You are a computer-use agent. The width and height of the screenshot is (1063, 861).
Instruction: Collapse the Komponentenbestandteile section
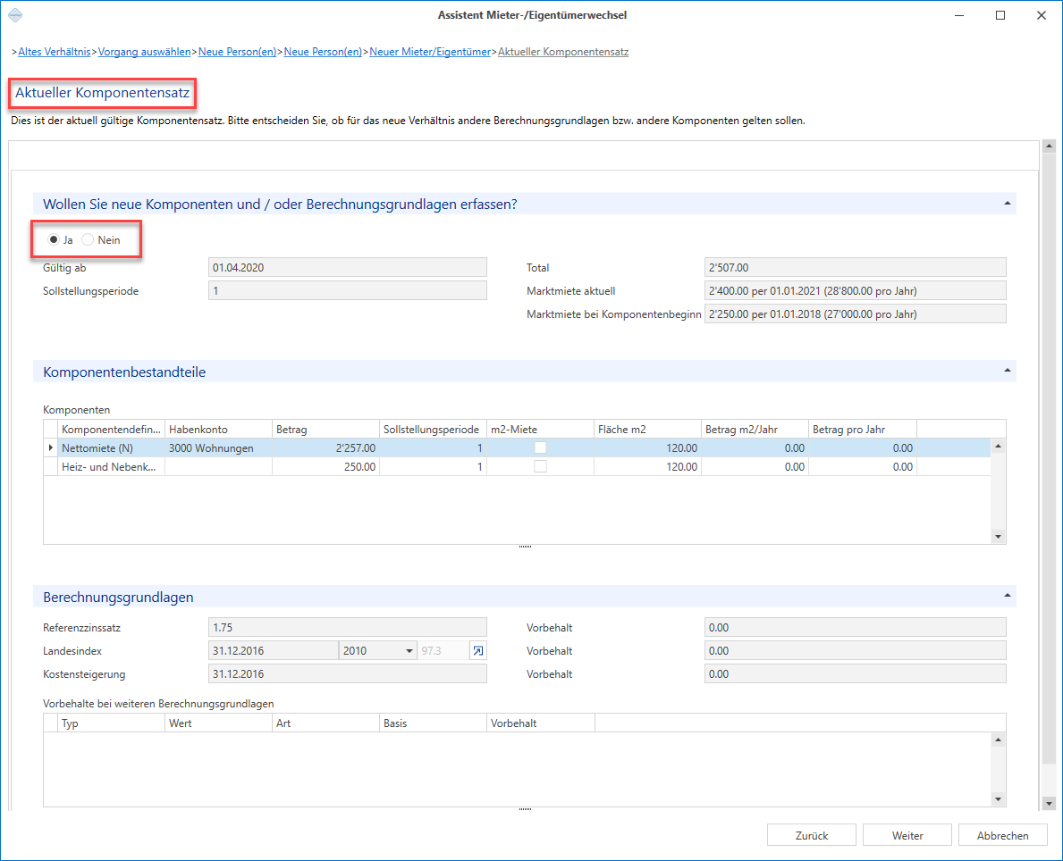pos(1007,371)
